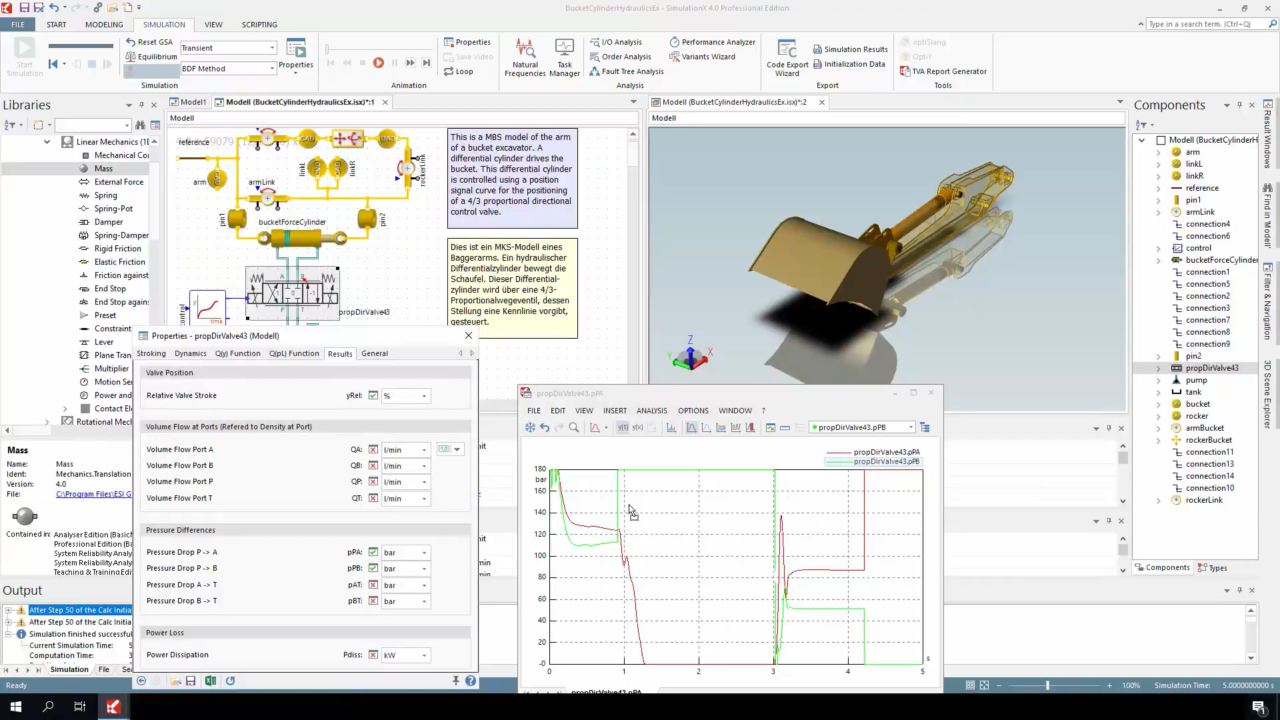
Task: Open the Natural Frequencies analysis
Action: tap(525, 58)
